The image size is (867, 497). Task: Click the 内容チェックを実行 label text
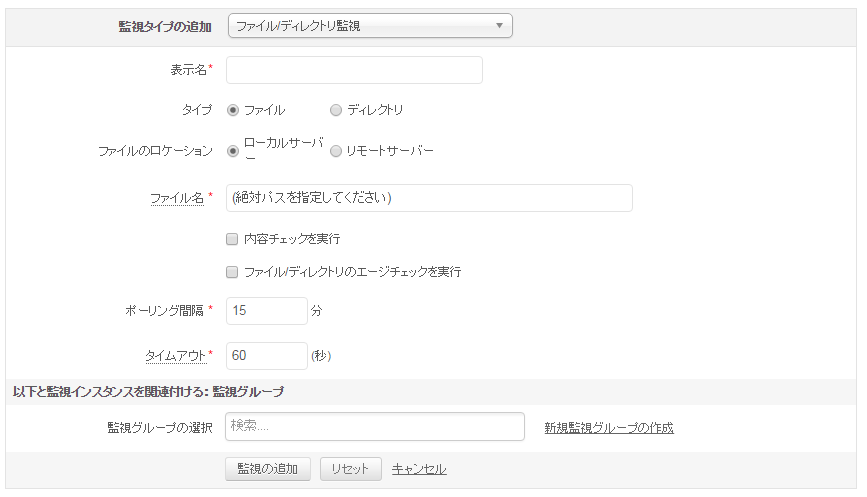pos(292,239)
